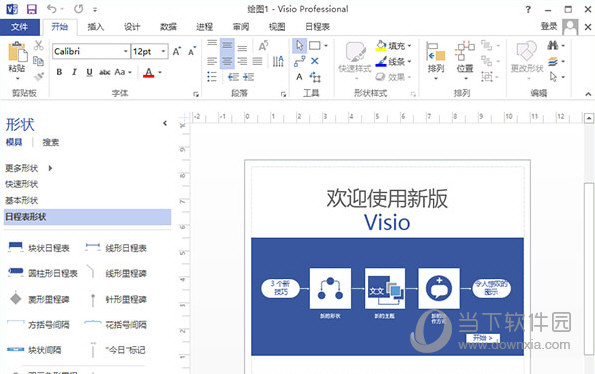Viewport: 595px width, 374px height.
Task: Pick the Block timeline shape
Action: [x=39, y=248]
